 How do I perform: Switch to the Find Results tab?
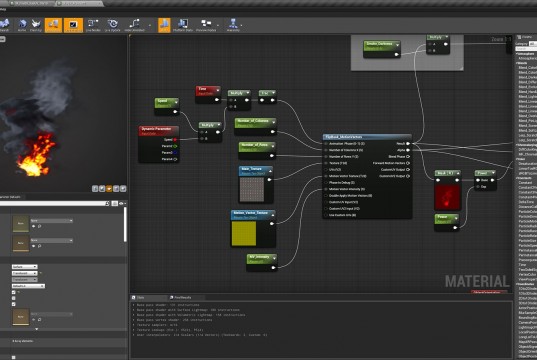[183, 297]
